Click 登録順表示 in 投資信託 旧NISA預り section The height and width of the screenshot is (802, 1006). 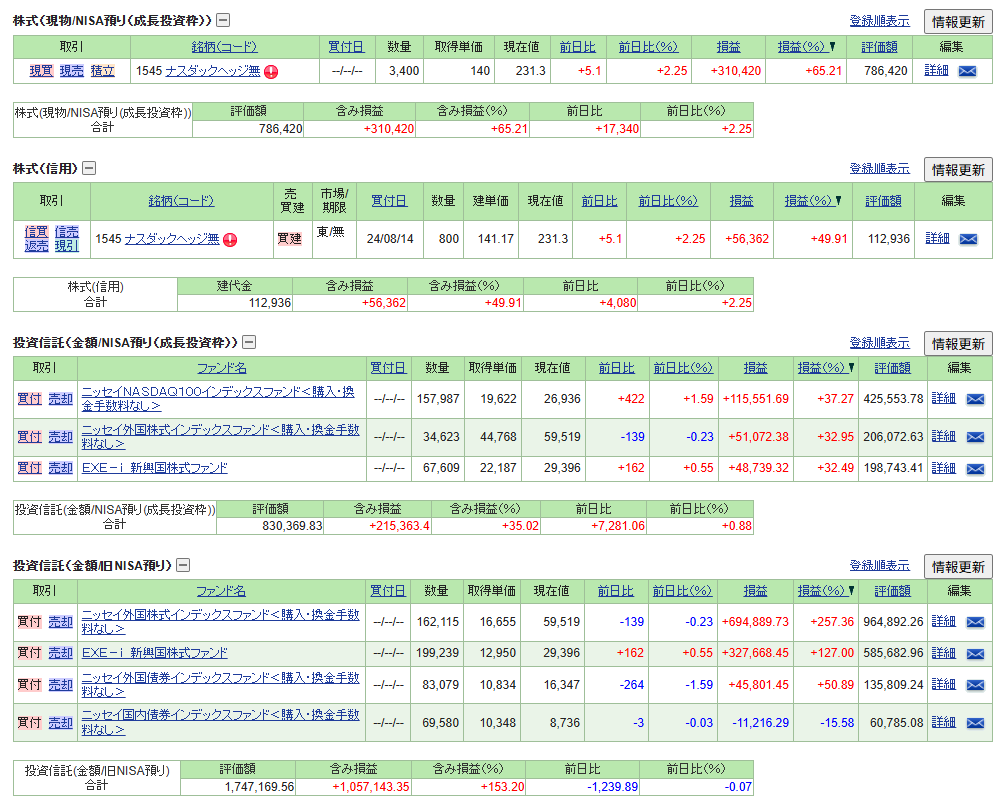click(879, 565)
